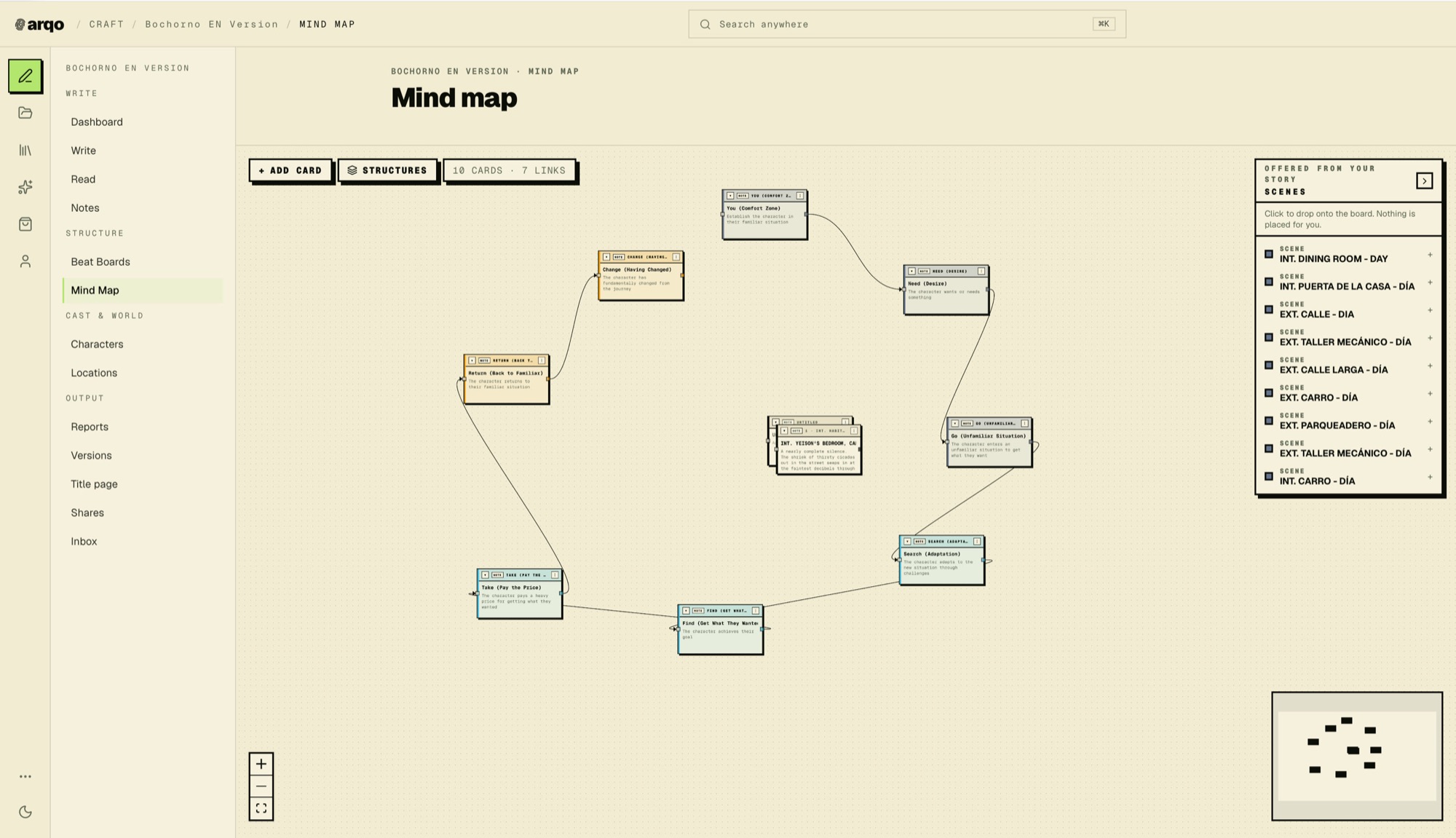Open the person profile icon in left rail
1456x838 pixels.
(25, 261)
